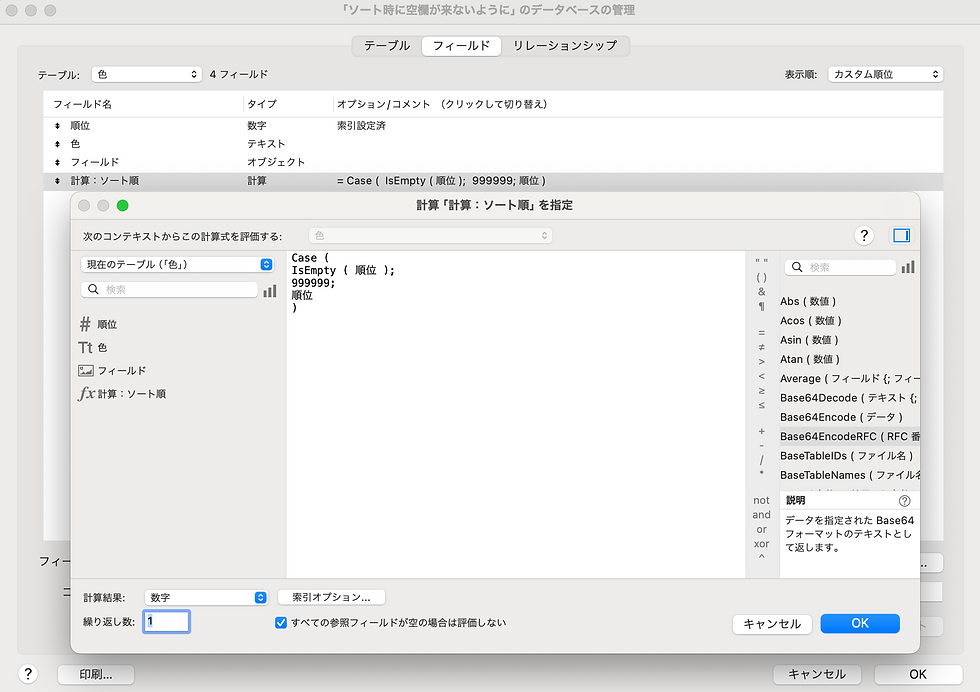Click the function list 検索 box

tap(840, 268)
